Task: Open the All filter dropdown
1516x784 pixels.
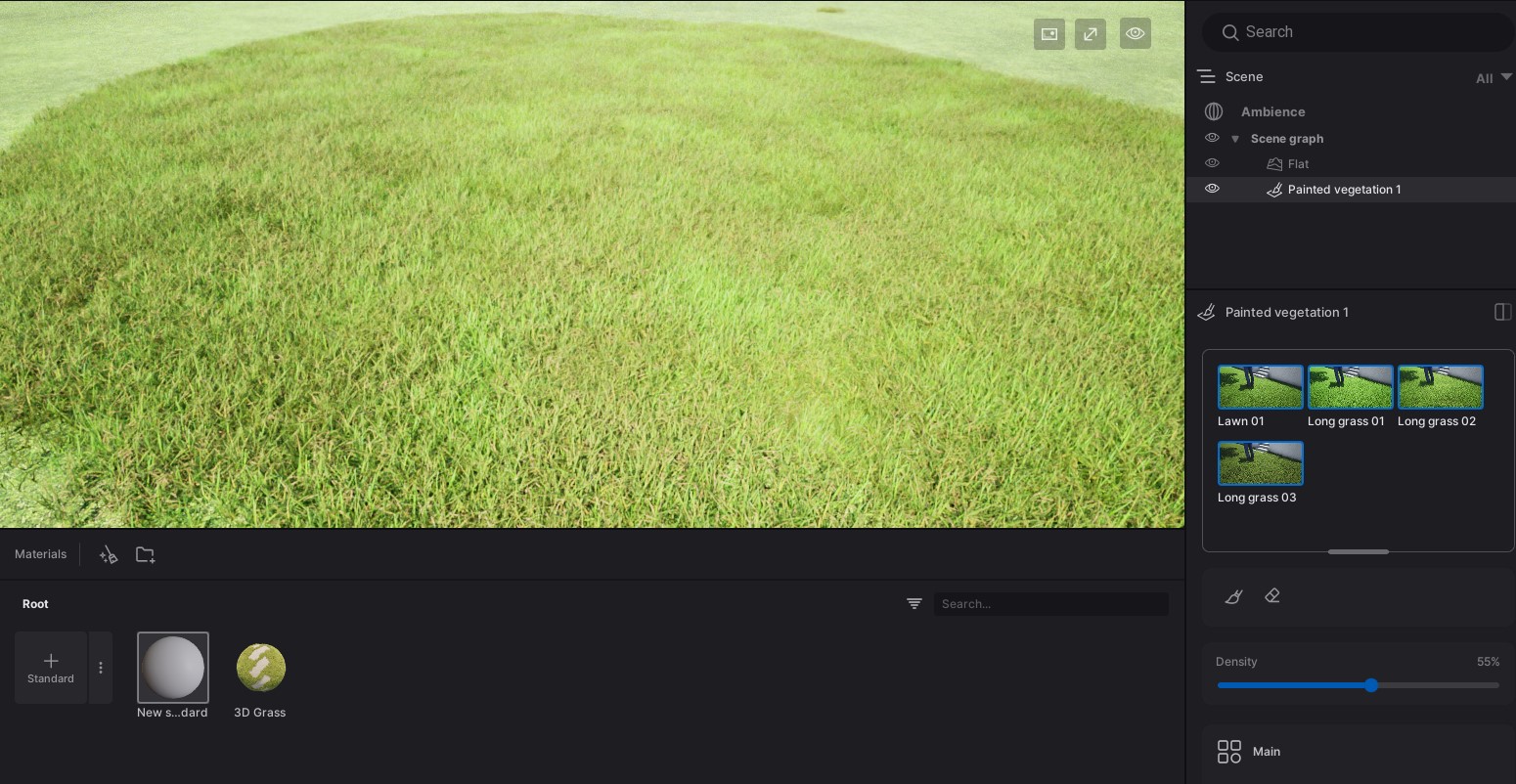Action: pyautogui.click(x=1494, y=77)
